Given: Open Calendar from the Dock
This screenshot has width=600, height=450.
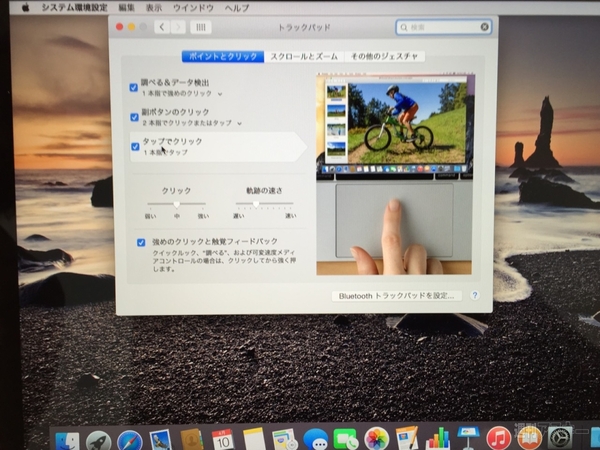Looking at the screenshot, I should [223, 439].
